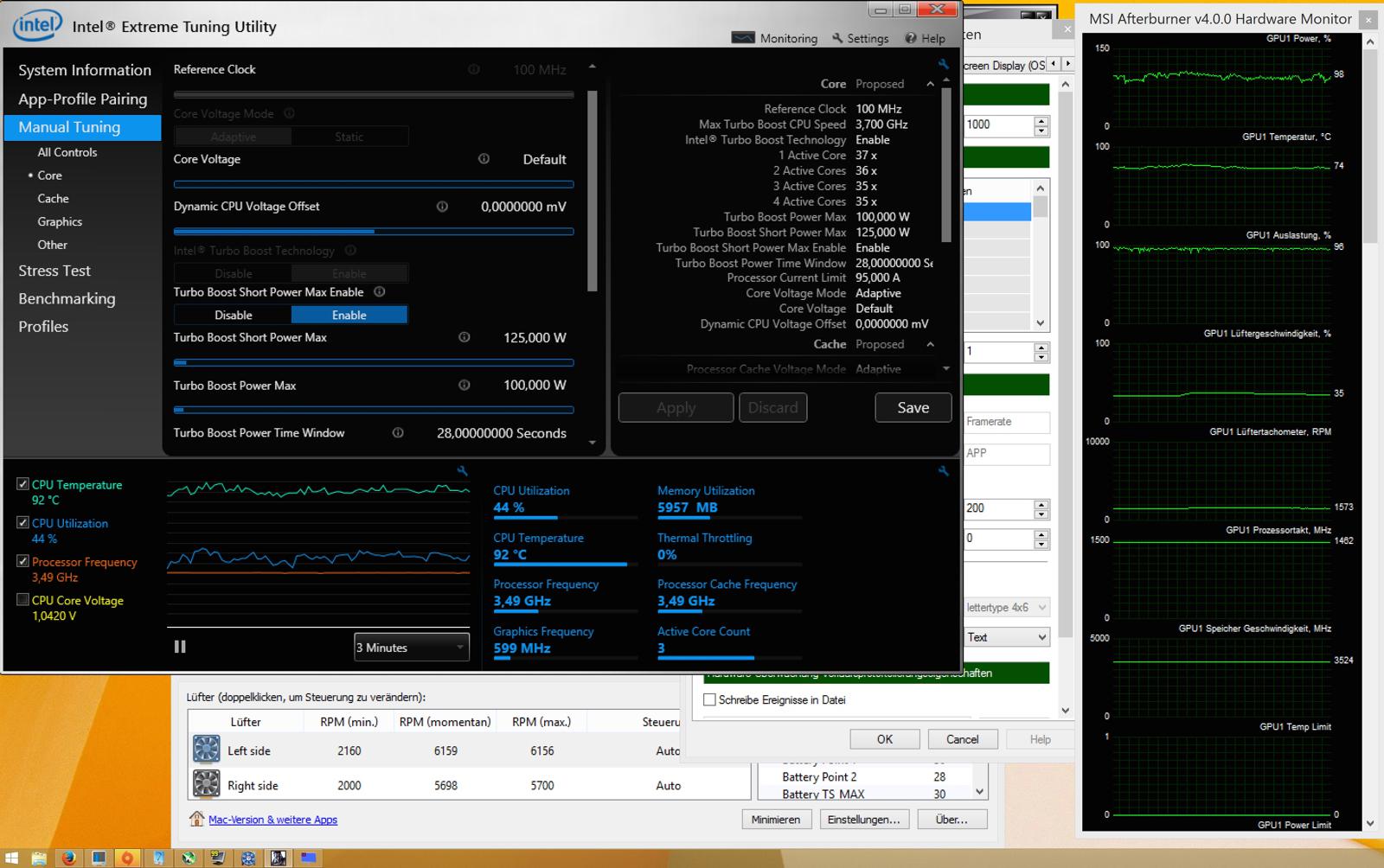The image size is (1384, 868).
Task: Click down arrow of the 200 spinner
Action: point(1041,514)
